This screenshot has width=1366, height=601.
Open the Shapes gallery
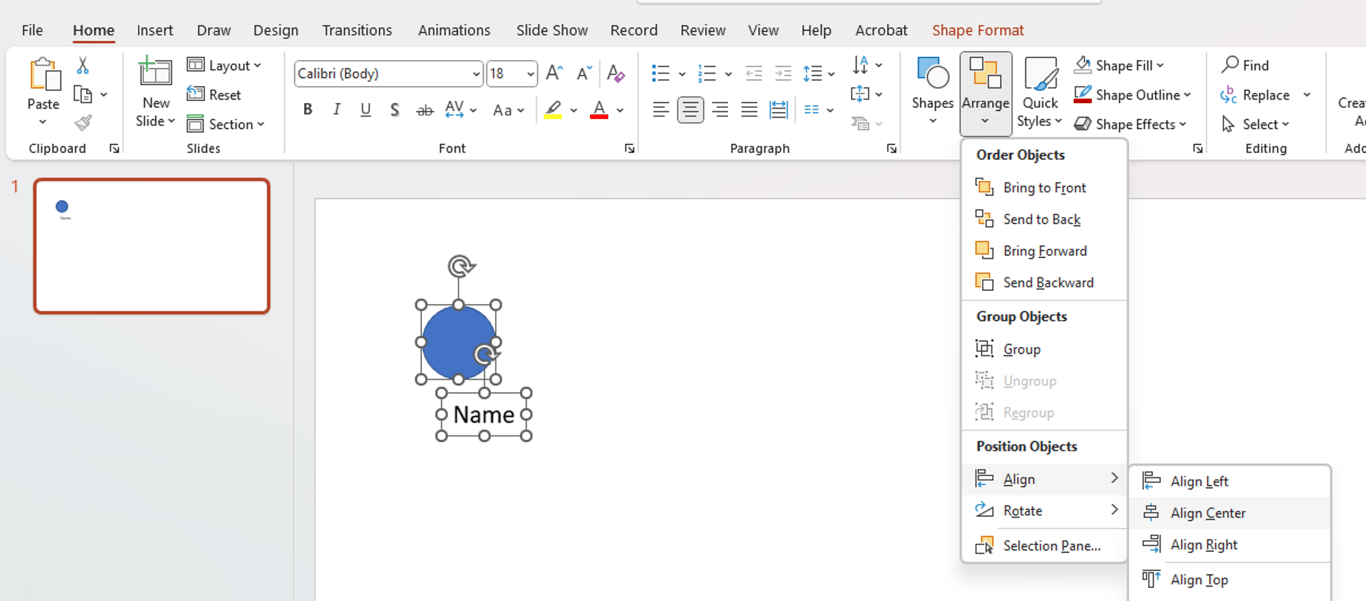tap(932, 91)
